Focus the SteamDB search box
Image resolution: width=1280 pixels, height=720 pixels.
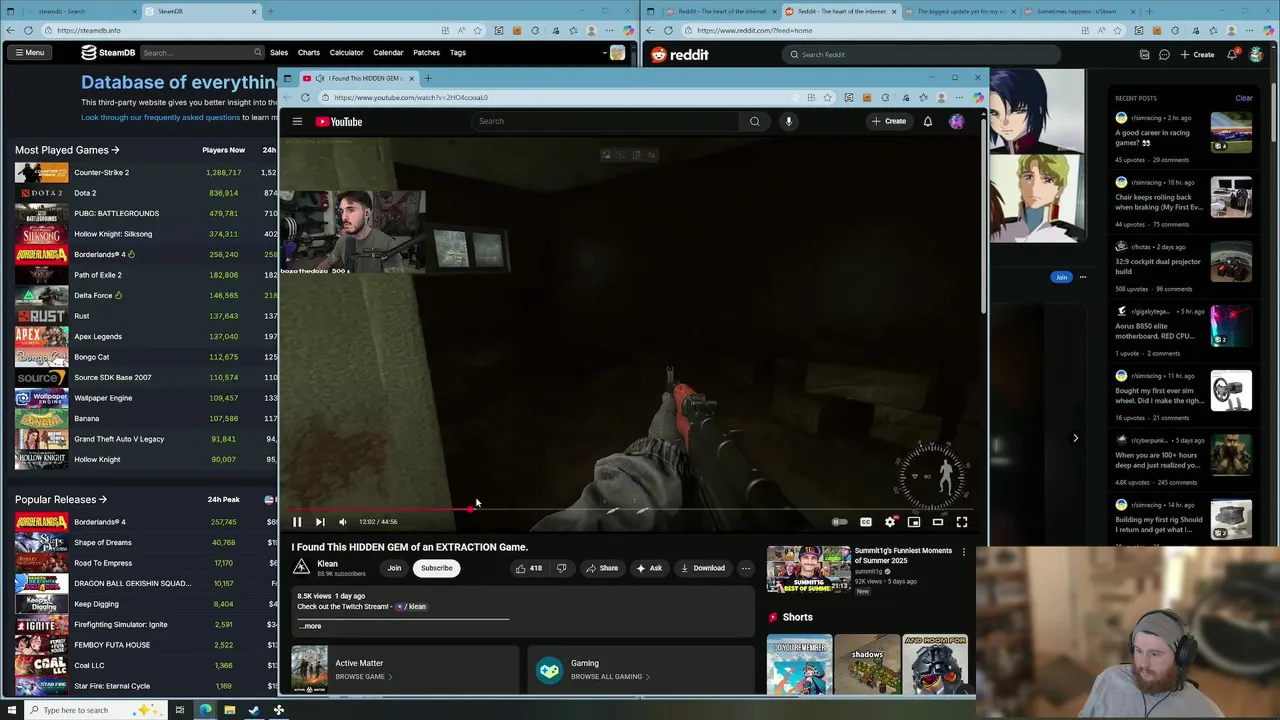click(202, 52)
